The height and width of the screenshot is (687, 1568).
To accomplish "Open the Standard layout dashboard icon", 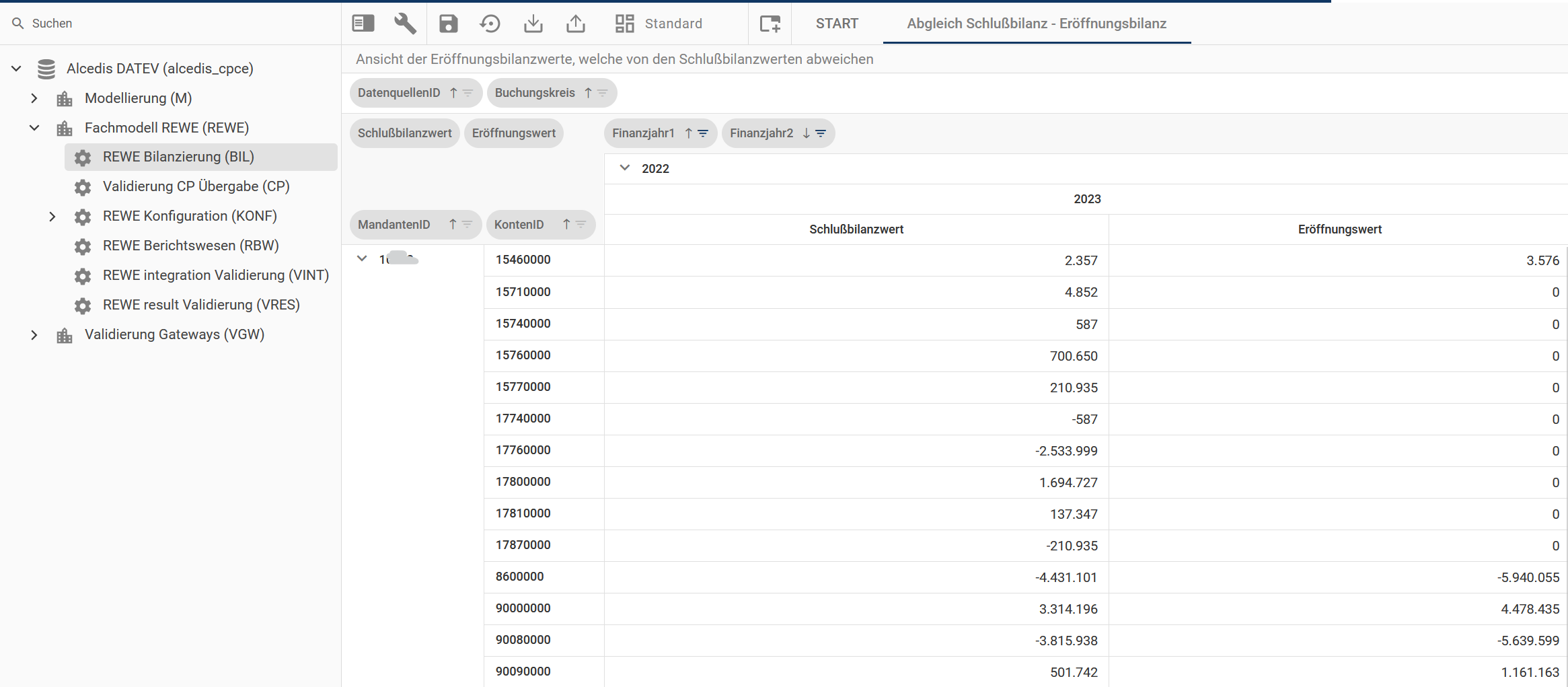I will [x=624, y=24].
